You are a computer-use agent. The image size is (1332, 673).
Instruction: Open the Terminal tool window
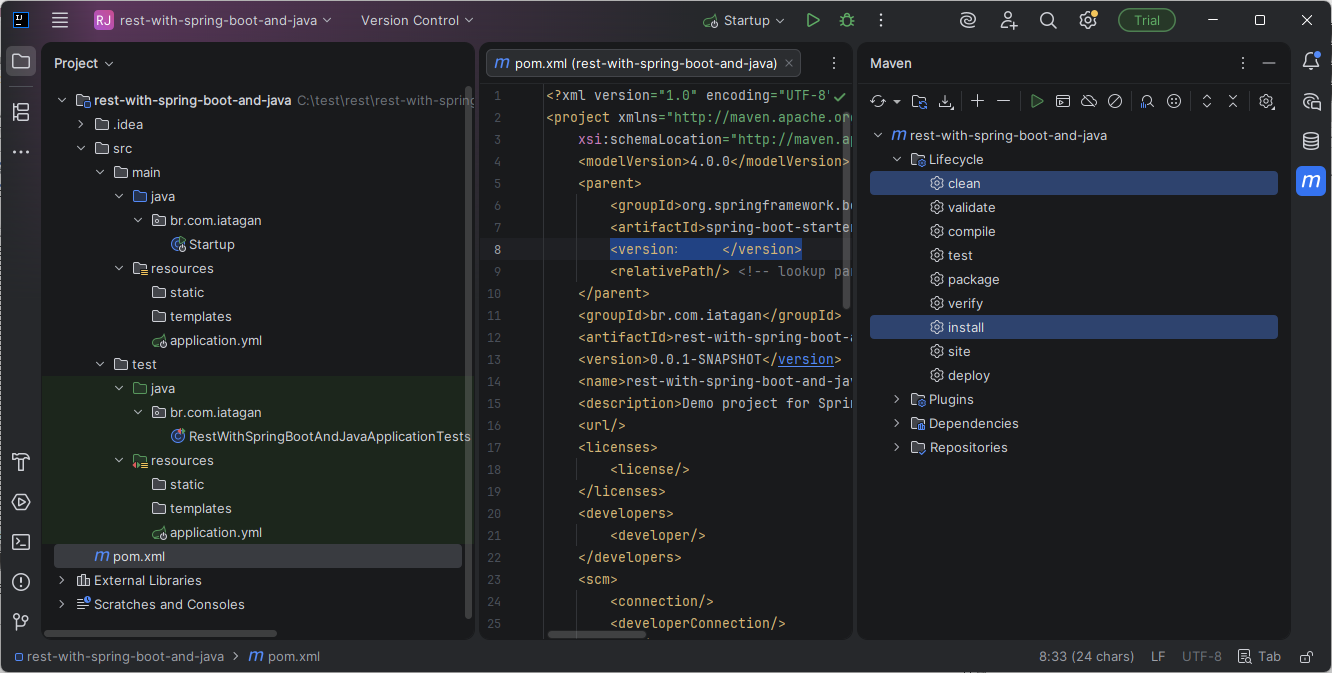[x=21, y=542]
